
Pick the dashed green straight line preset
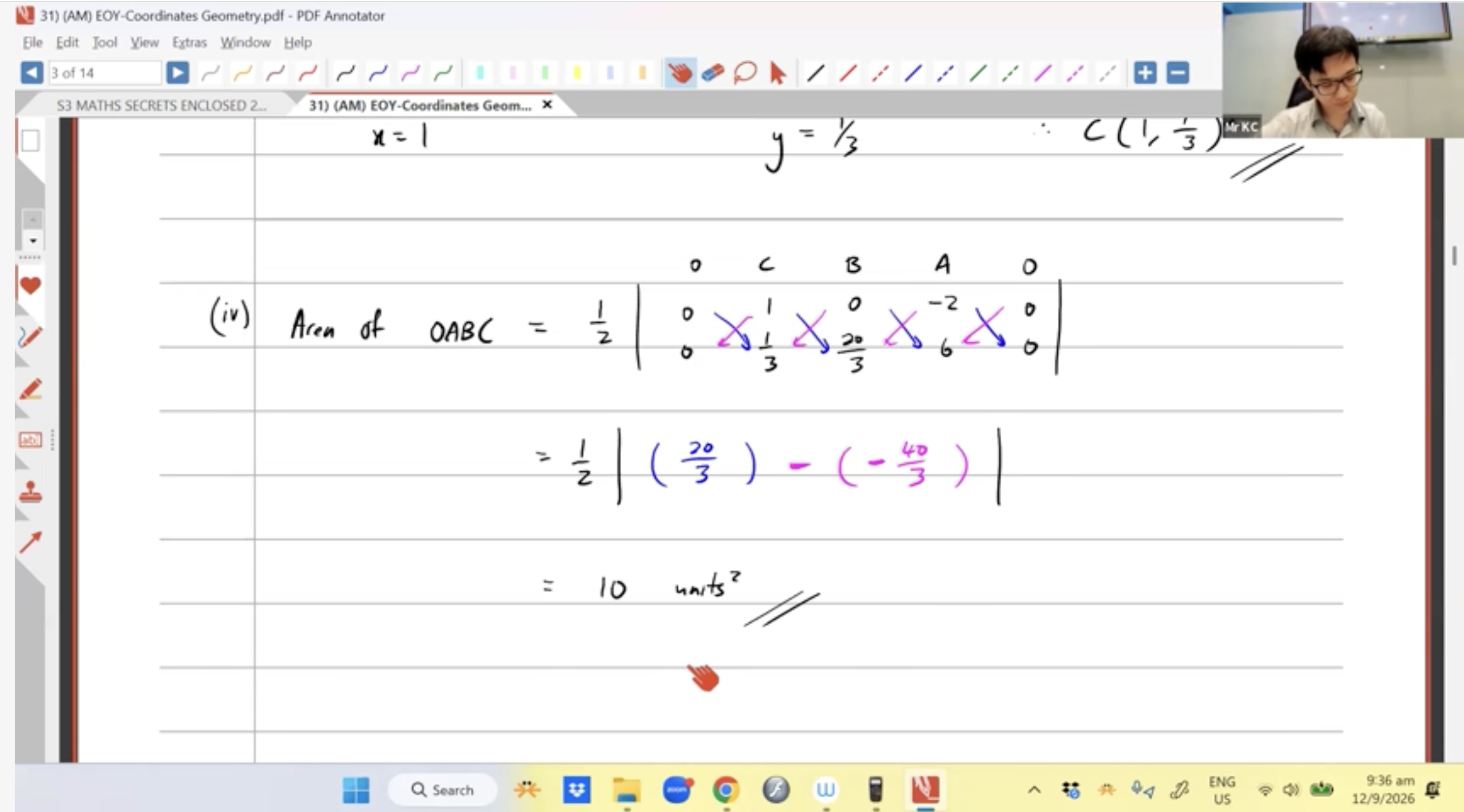[x=1011, y=73]
